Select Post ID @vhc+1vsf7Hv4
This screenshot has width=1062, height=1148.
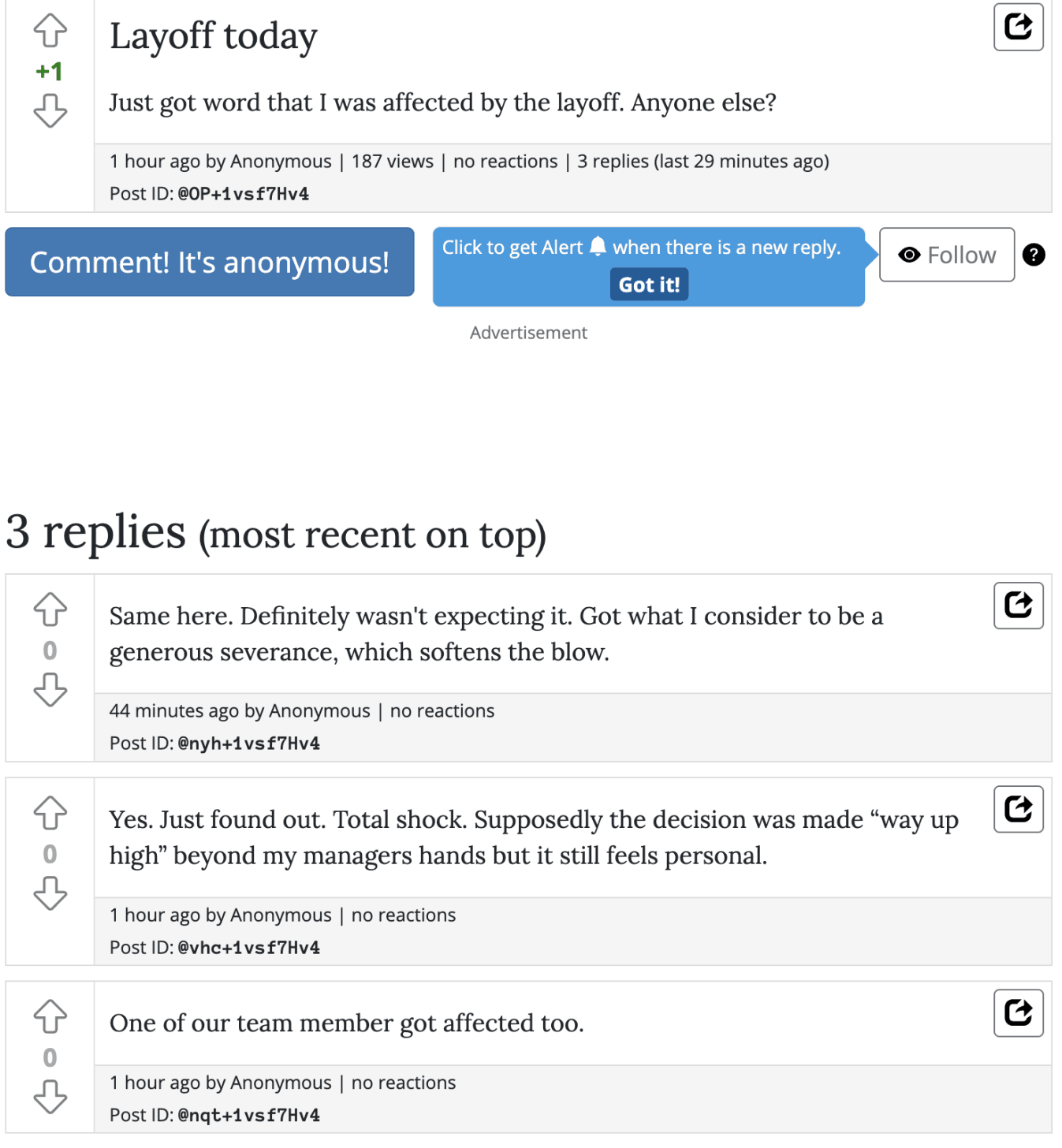pyautogui.click(x=249, y=948)
